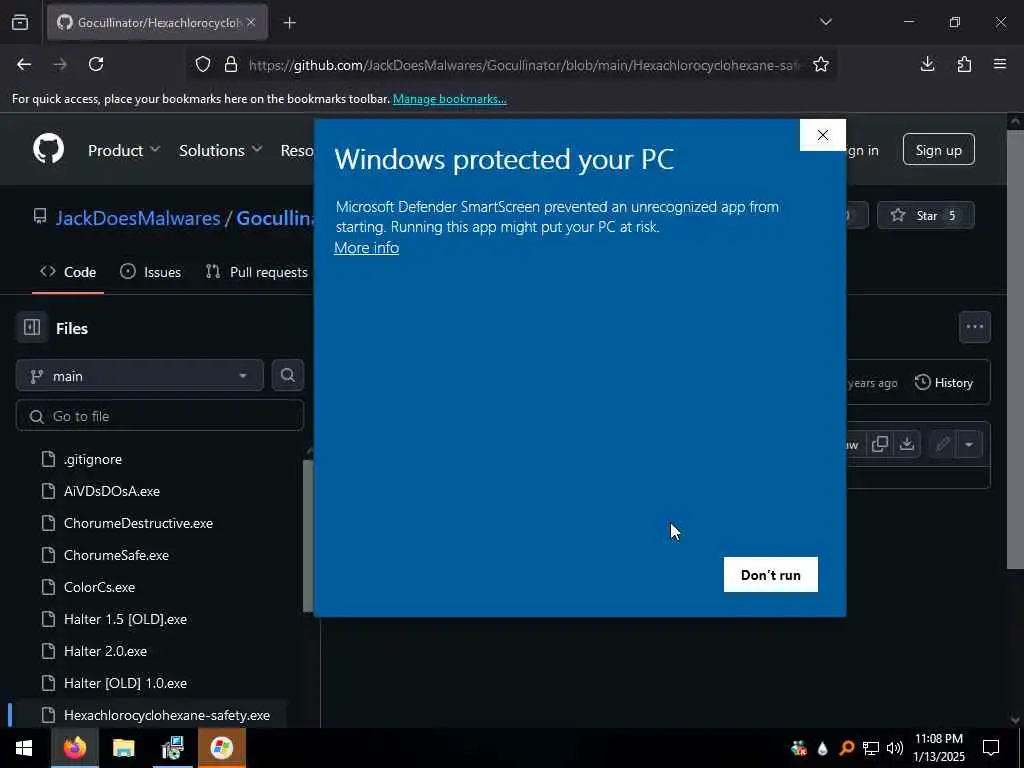Open File Explorer from the taskbar

point(123,748)
